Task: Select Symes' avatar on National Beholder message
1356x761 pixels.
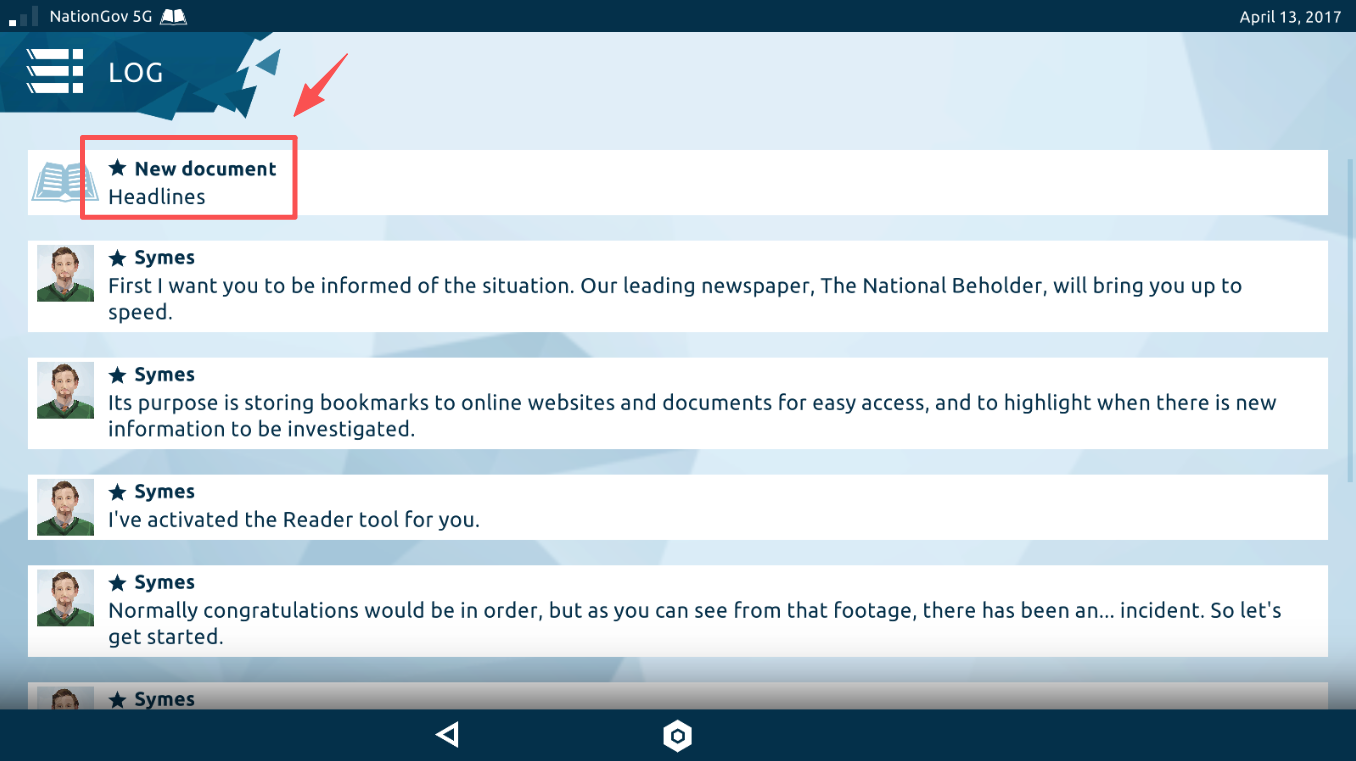Action: (x=65, y=273)
